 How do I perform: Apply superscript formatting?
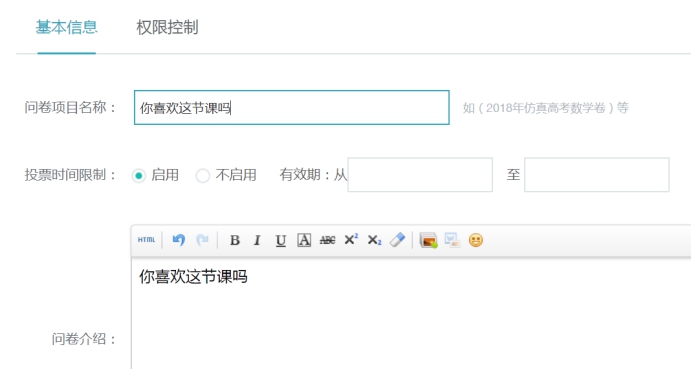351,239
